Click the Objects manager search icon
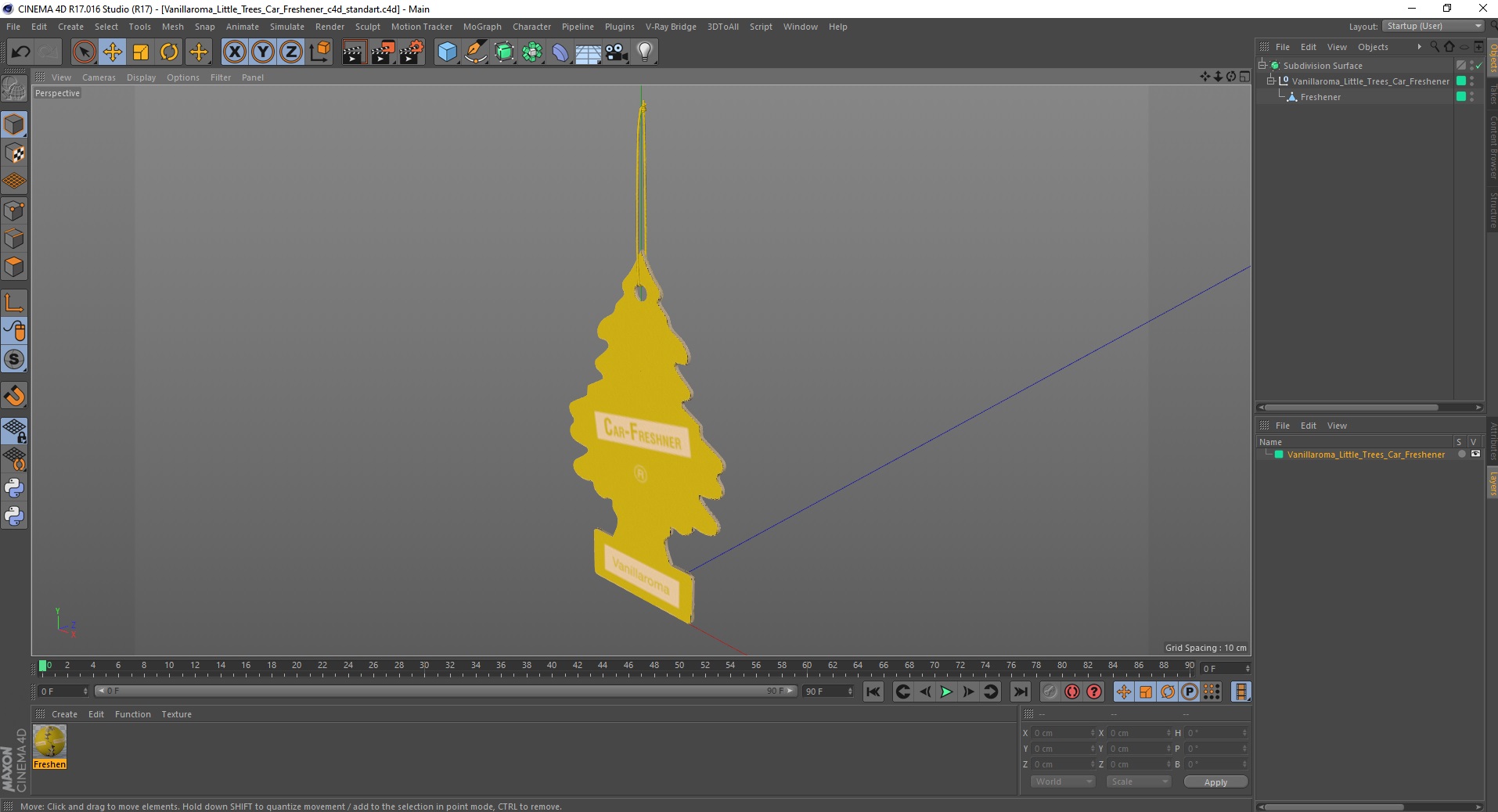 tap(1434, 47)
